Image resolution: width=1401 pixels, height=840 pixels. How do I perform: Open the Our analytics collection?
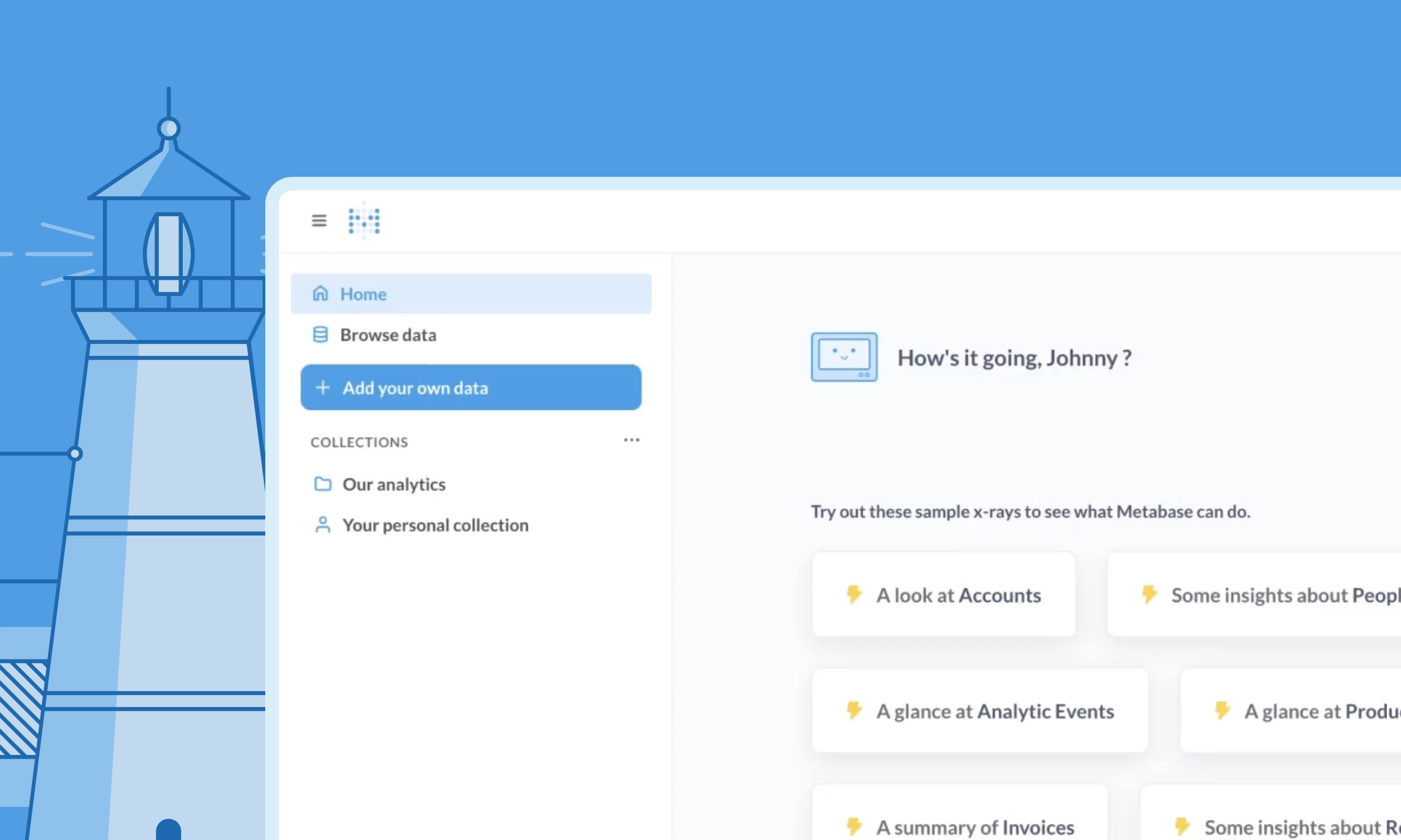(394, 485)
